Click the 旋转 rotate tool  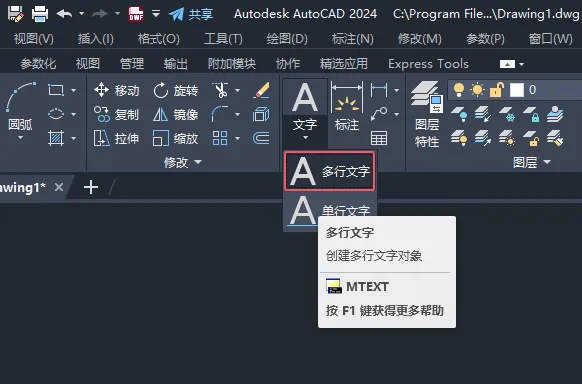tap(176, 90)
